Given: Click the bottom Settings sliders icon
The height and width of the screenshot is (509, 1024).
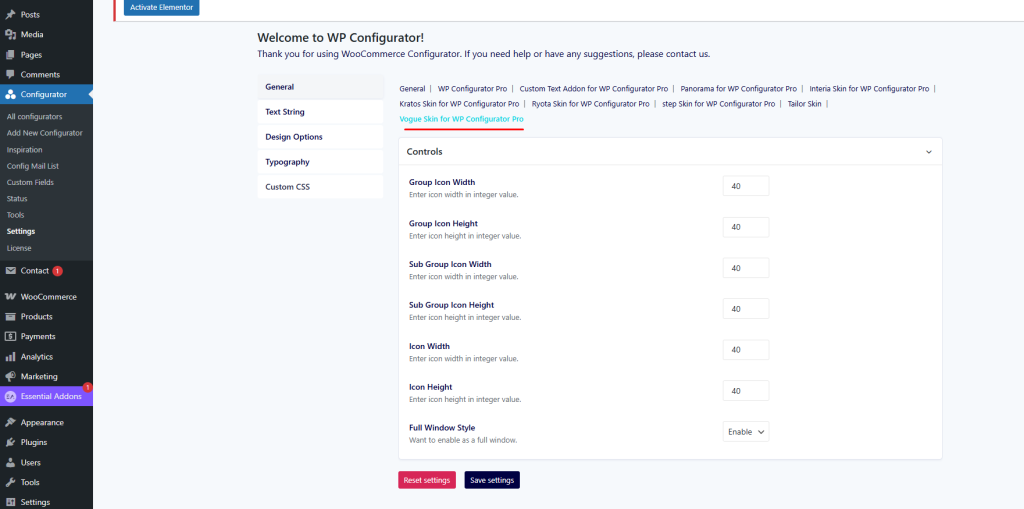Looking at the screenshot, I should click(x=10, y=502).
